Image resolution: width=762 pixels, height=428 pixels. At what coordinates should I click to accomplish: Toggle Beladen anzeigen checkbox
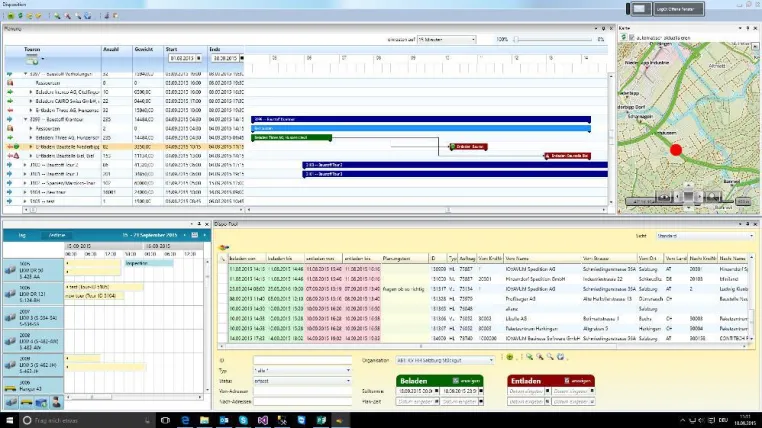click(x=456, y=380)
